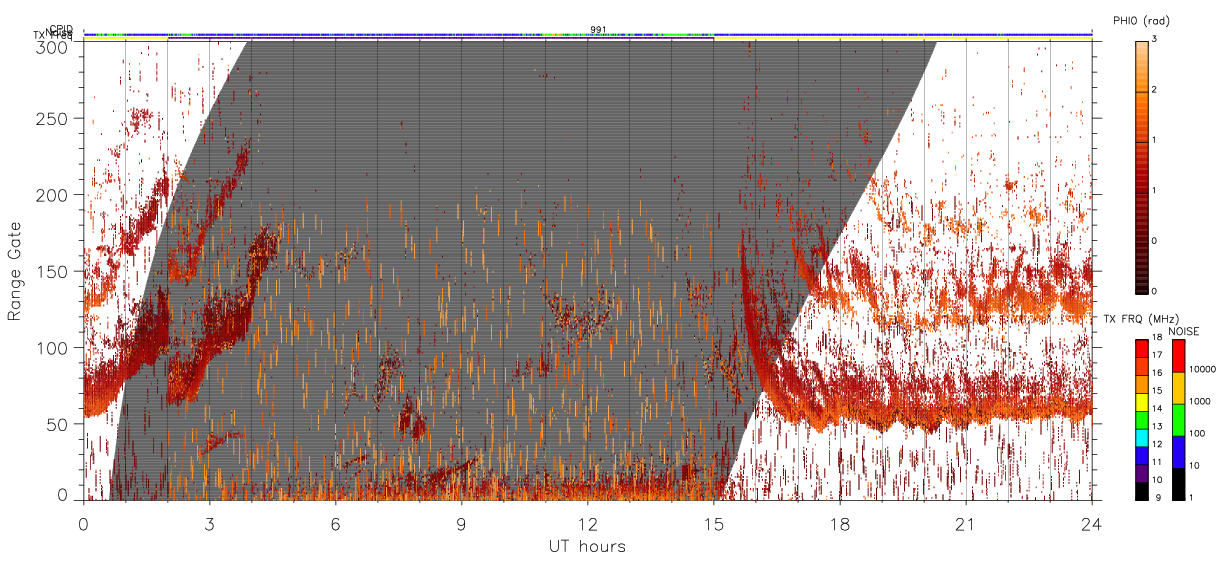Click the '9' tick on UT hours axis
The height and width of the screenshot is (567, 1228).
pos(462,523)
